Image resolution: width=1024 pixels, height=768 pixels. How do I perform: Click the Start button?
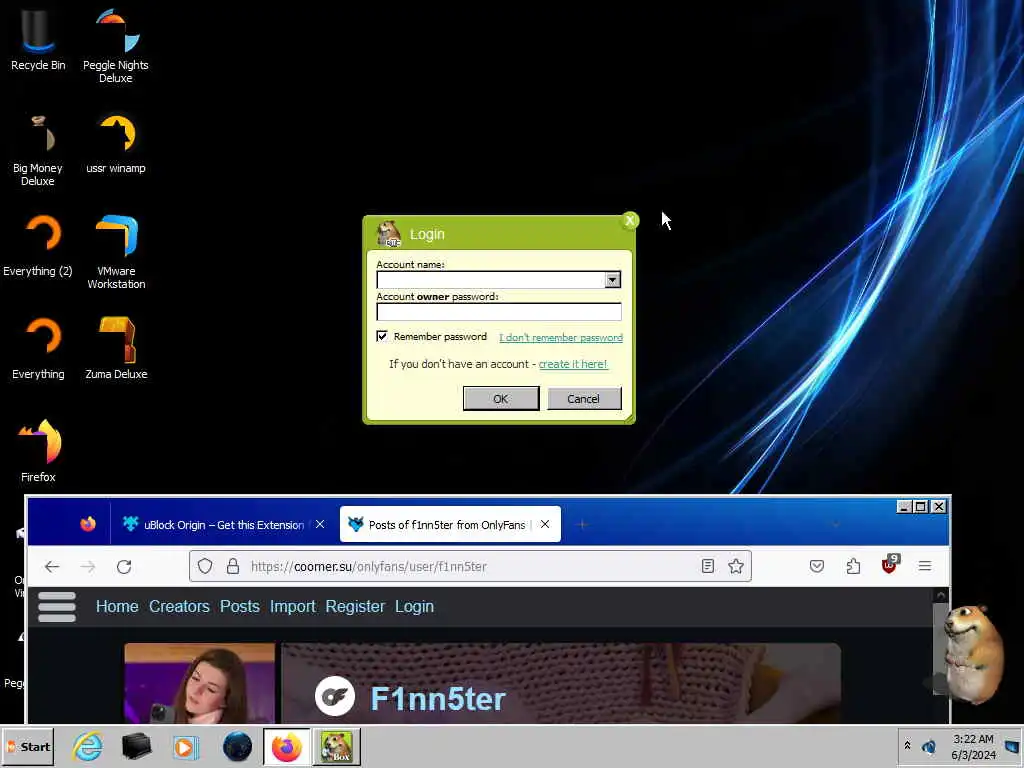click(28, 746)
